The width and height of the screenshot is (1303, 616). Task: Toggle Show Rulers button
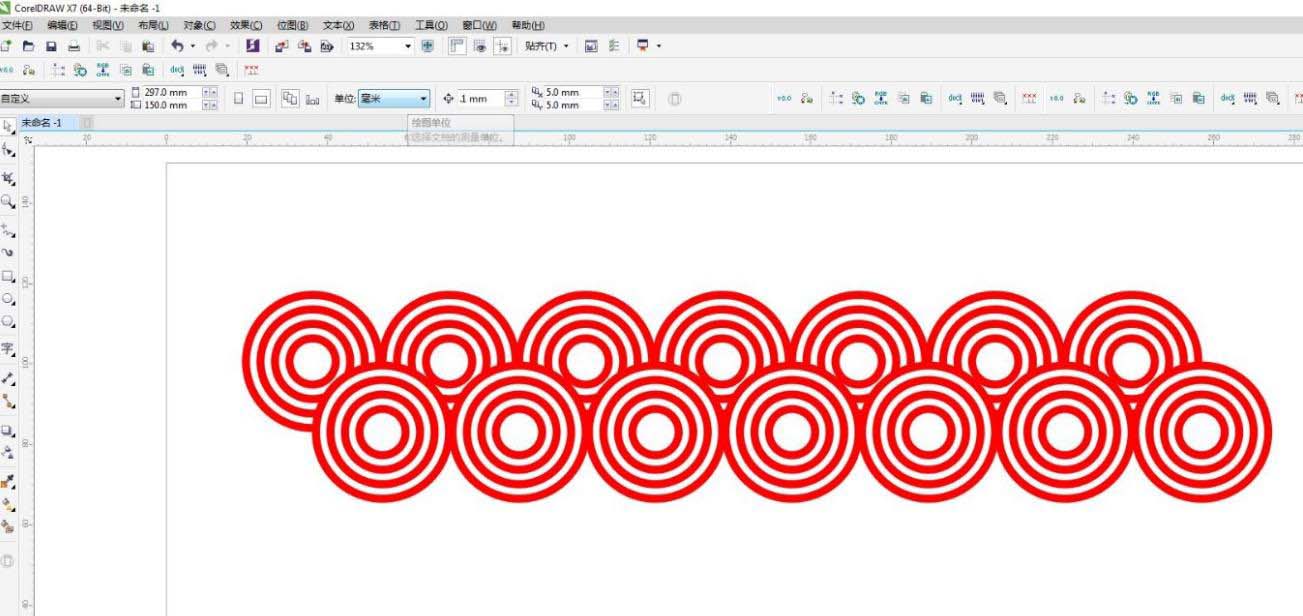point(456,46)
